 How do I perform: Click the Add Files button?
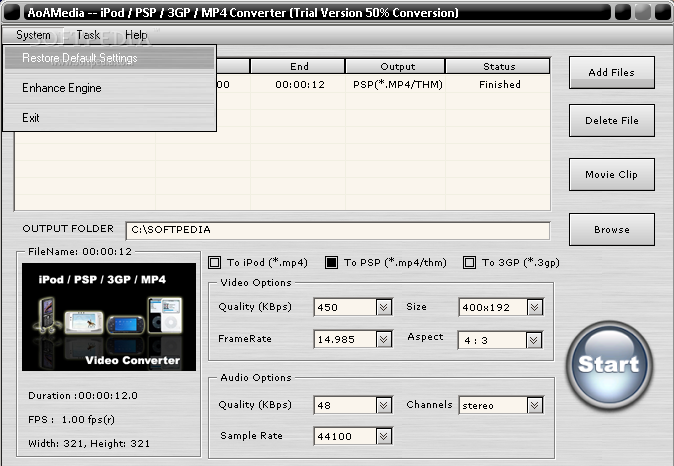click(612, 72)
